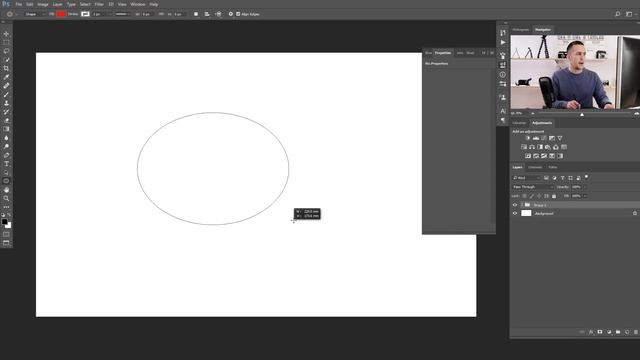Open shape settings gear dropdown

click(231, 14)
